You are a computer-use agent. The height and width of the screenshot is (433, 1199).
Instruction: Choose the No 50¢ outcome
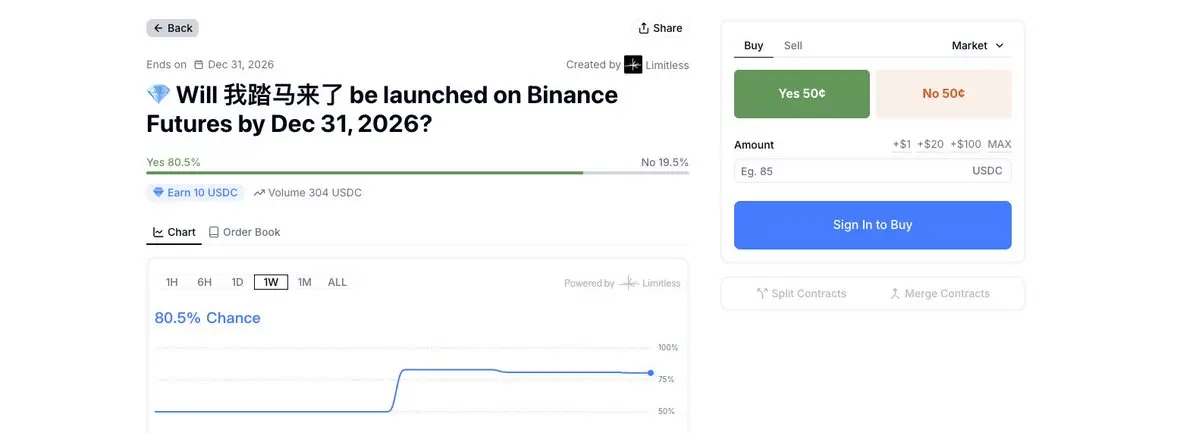coord(943,94)
